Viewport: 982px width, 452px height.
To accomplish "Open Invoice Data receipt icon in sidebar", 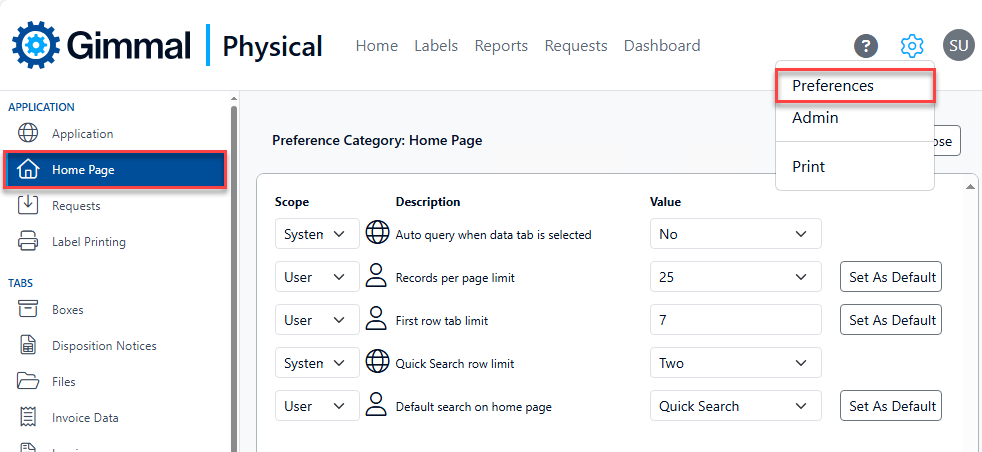I will pos(29,418).
